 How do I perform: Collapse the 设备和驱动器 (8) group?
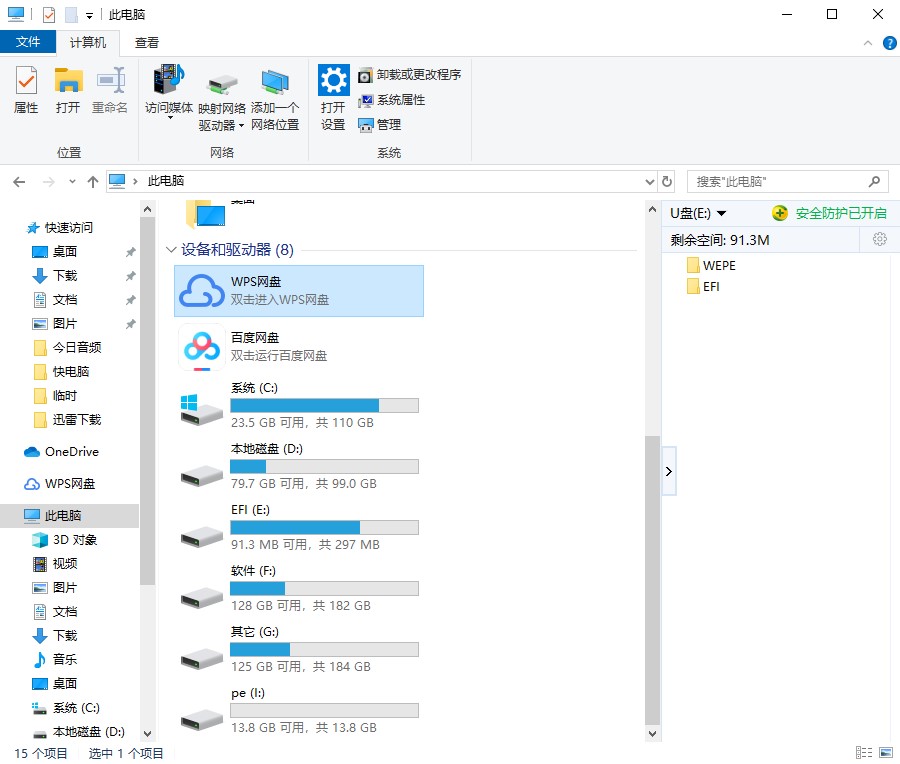(170, 249)
